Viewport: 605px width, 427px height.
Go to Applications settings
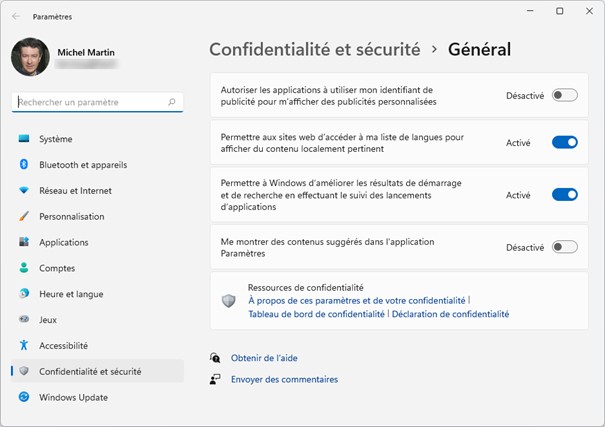[64, 242]
